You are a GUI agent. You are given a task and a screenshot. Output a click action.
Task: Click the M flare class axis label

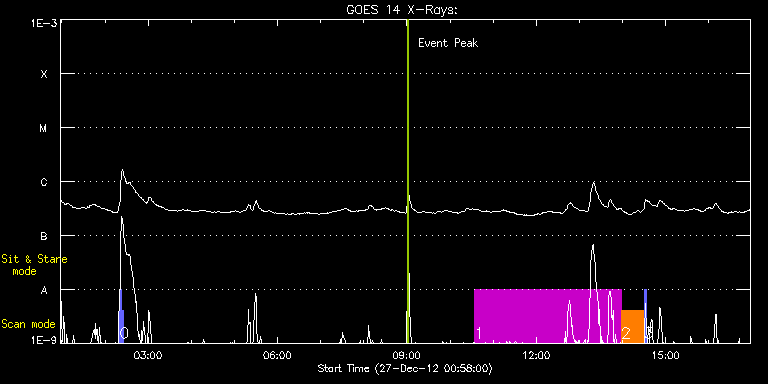[x=44, y=128]
